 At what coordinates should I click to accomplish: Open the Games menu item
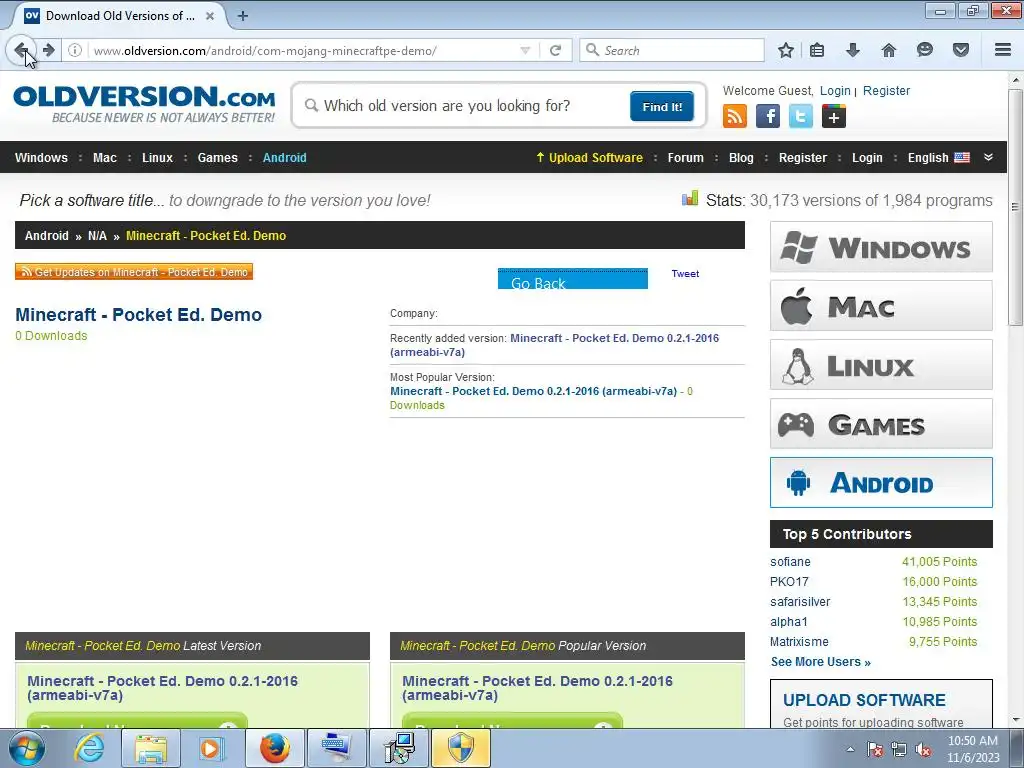tap(217, 157)
